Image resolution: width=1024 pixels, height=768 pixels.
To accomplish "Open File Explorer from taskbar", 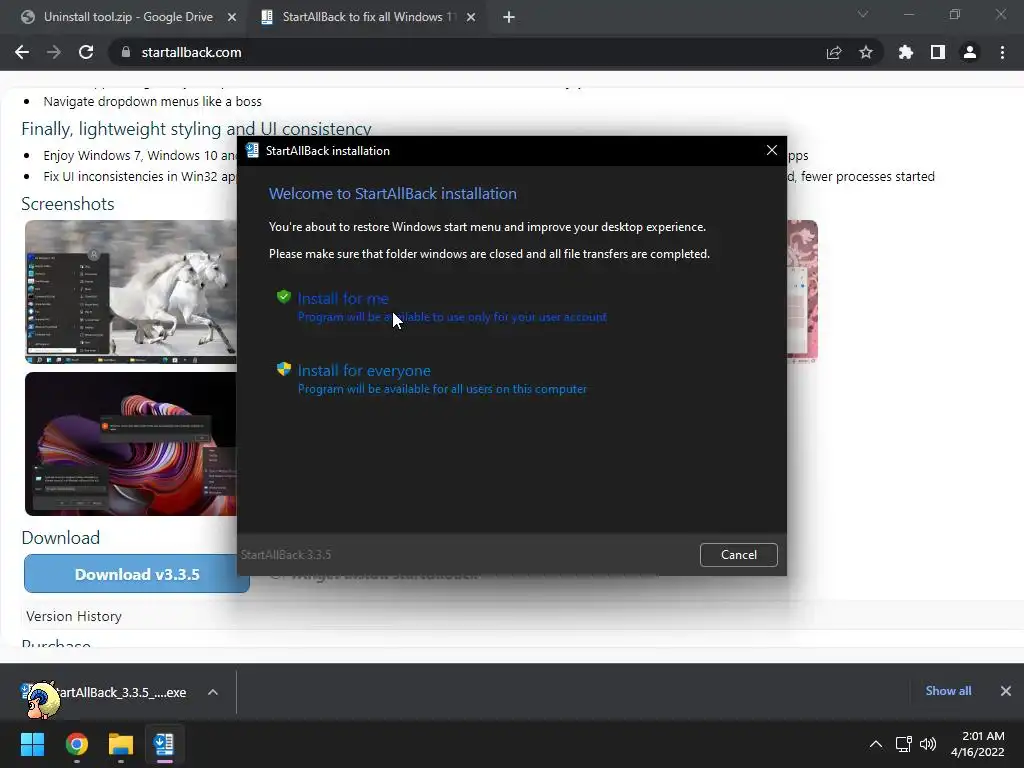I will (x=121, y=744).
